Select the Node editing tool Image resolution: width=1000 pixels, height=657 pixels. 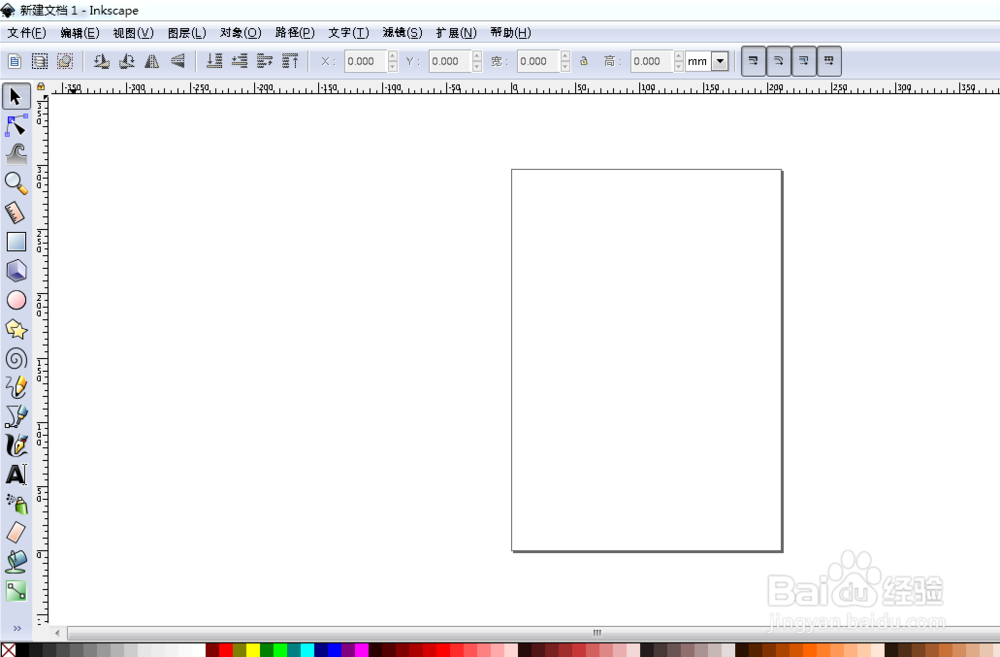(x=16, y=126)
